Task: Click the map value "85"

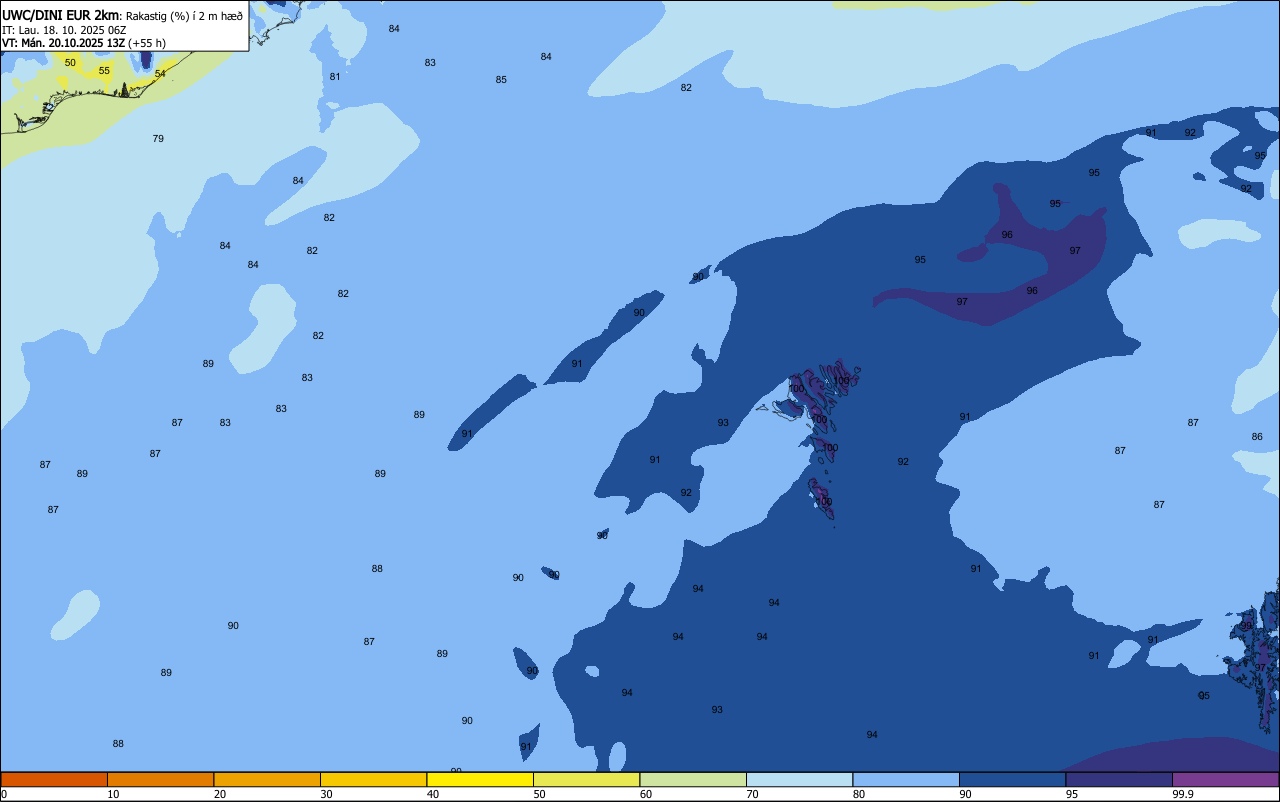Action: pos(501,80)
